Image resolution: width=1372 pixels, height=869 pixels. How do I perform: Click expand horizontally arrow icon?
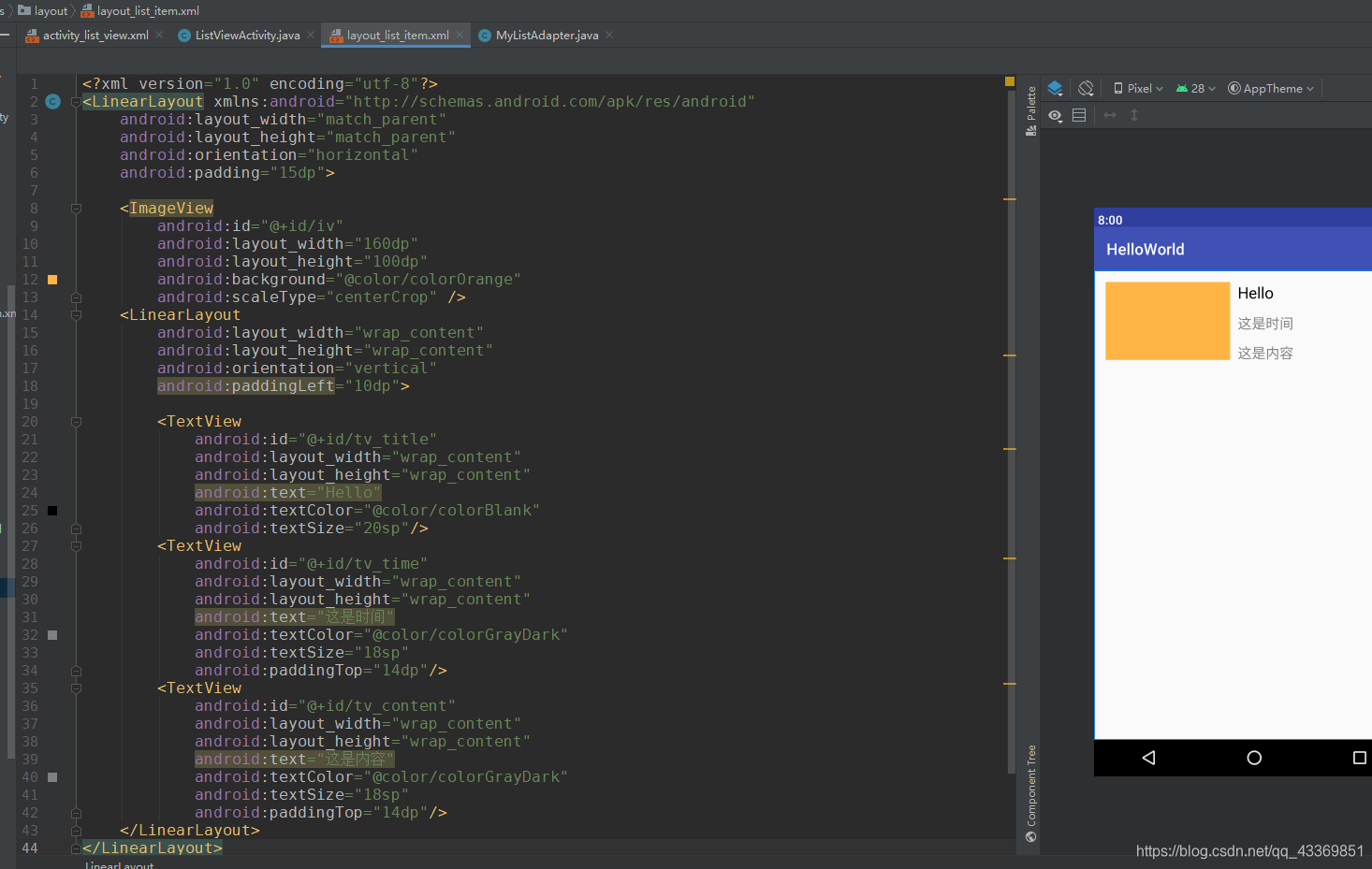point(1110,115)
